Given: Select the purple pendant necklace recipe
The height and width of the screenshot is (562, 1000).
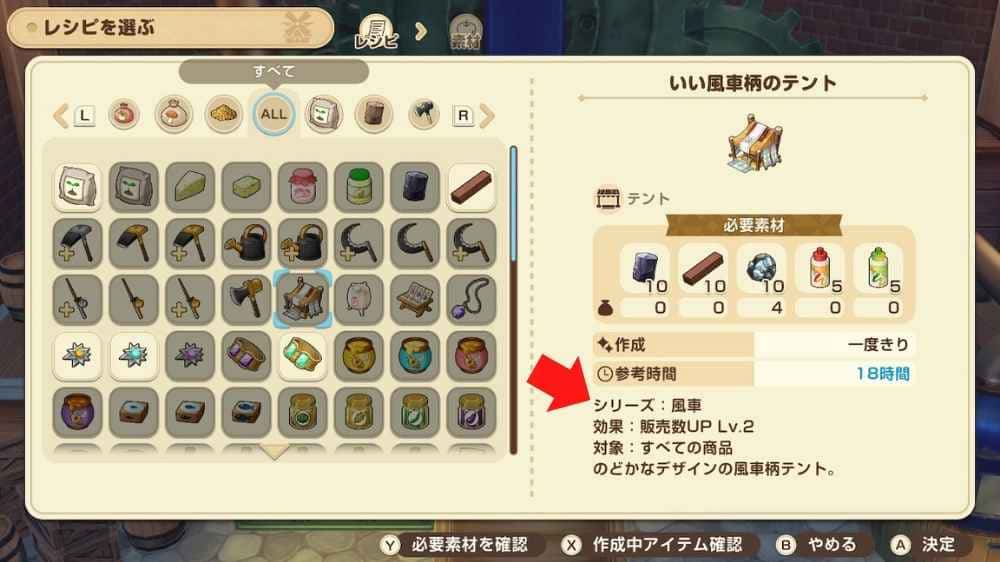Looking at the screenshot, I should click(x=471, y=299).
